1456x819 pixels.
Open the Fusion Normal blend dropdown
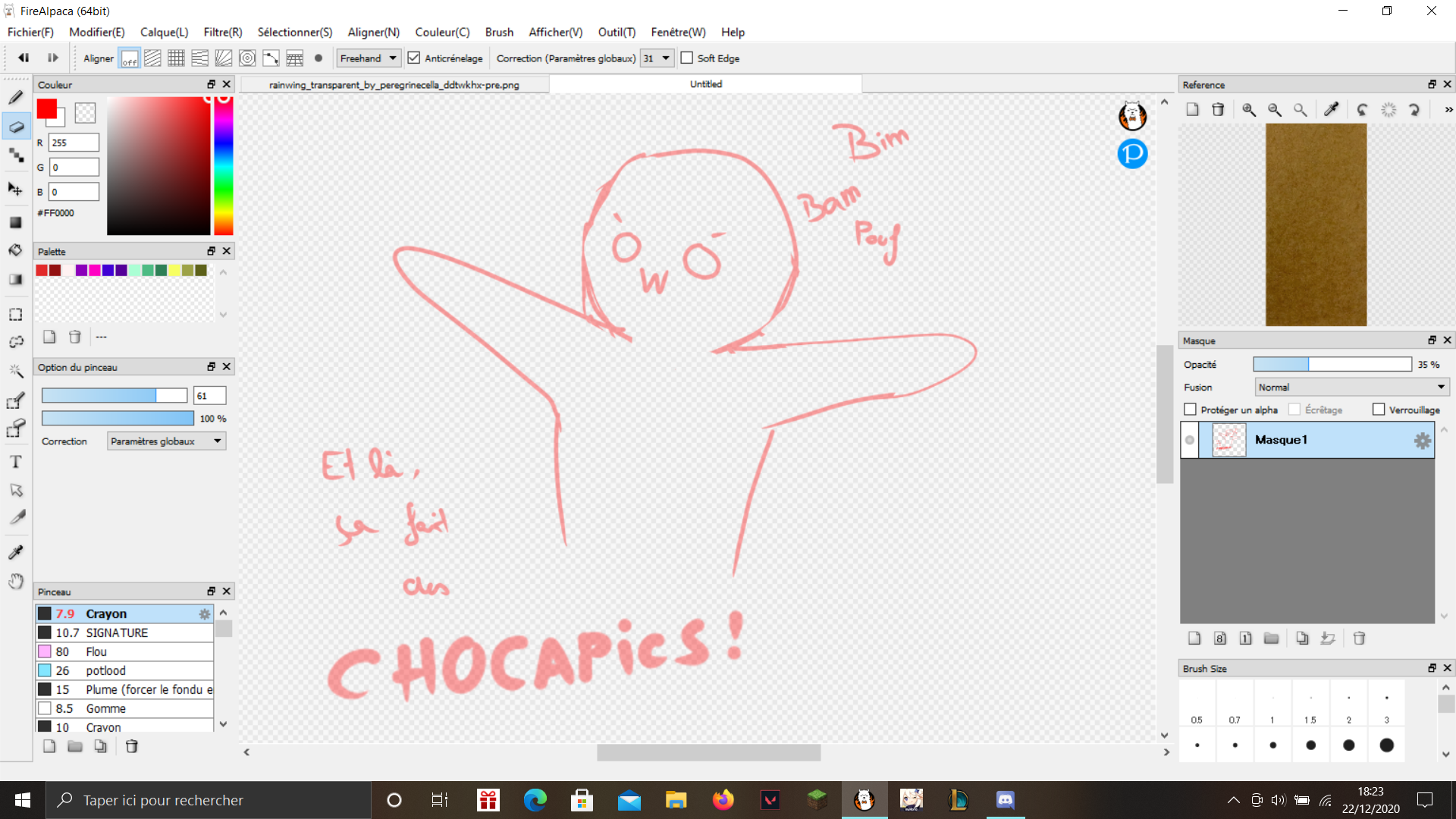(1351, 388)
